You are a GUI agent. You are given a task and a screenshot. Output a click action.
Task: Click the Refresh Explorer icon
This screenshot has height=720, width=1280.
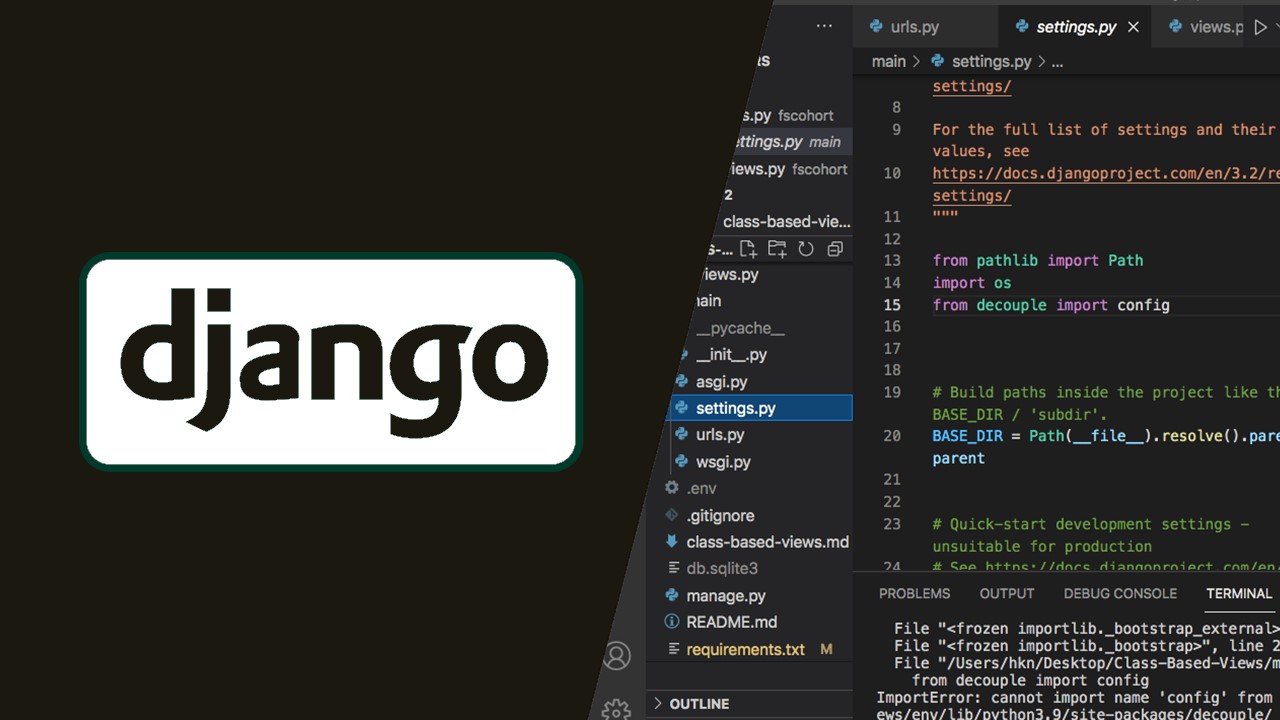tap(806, 249)
